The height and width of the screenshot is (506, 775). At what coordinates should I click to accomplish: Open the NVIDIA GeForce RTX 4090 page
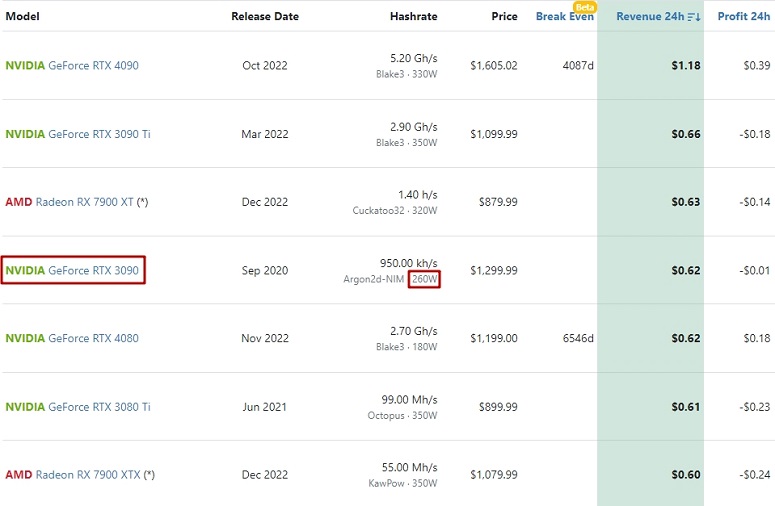coord(72,65)
